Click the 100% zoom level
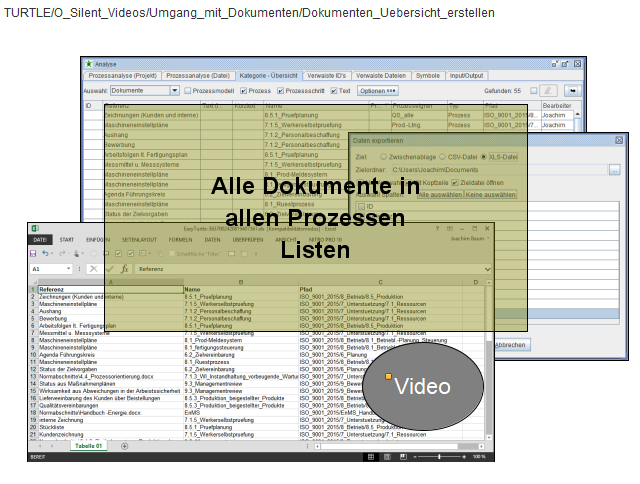The height and width of the screenshot is (484, 640). [479, 457]
